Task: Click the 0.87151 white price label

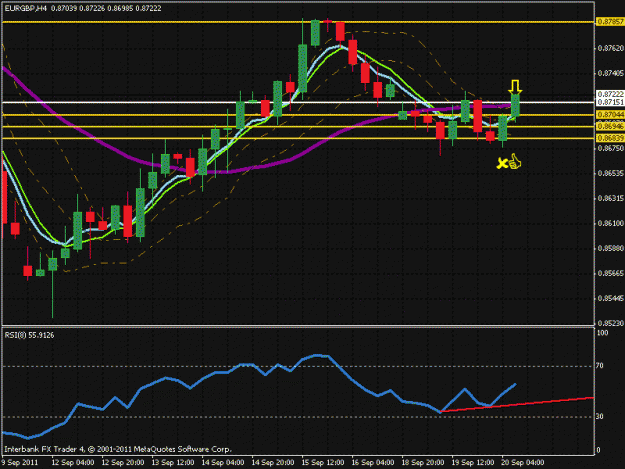Action: [x=610, y=102]
